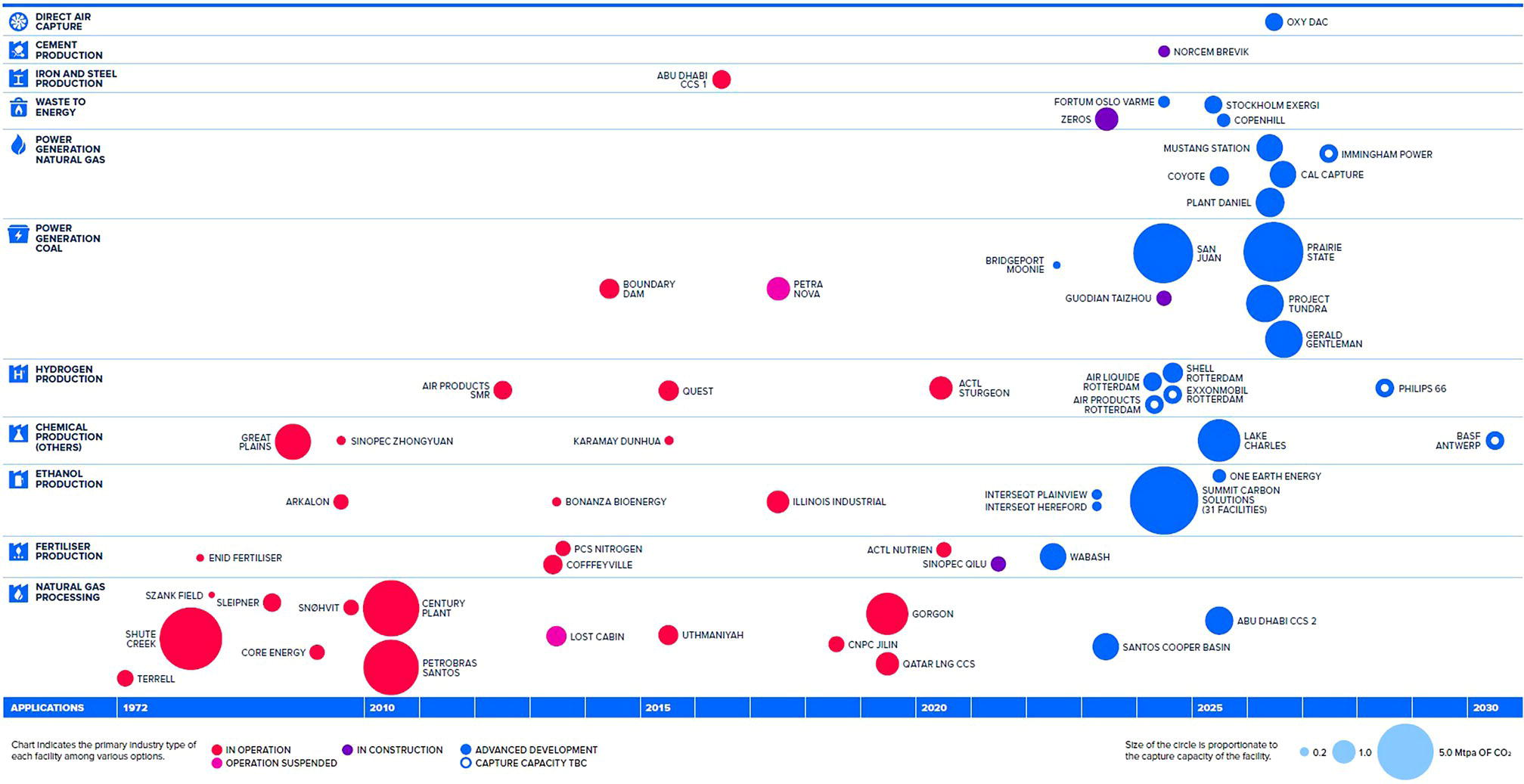
Task: Select the Gerald Gentleman bubble
Action: click(x=1283, y=339)
